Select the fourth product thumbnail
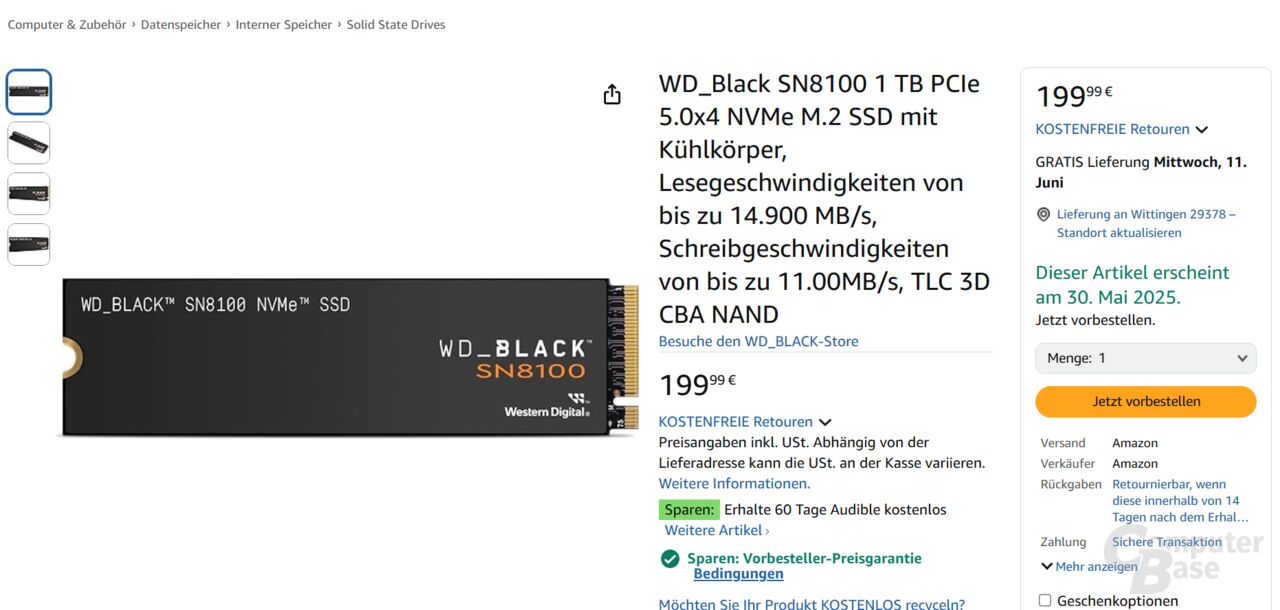Viewport: 1280px width, 610px height. [x=29, y=245]
